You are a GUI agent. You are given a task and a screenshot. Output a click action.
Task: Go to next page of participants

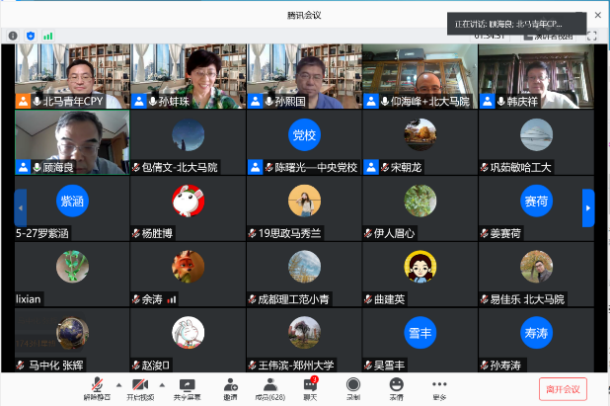tap(588, 208)
